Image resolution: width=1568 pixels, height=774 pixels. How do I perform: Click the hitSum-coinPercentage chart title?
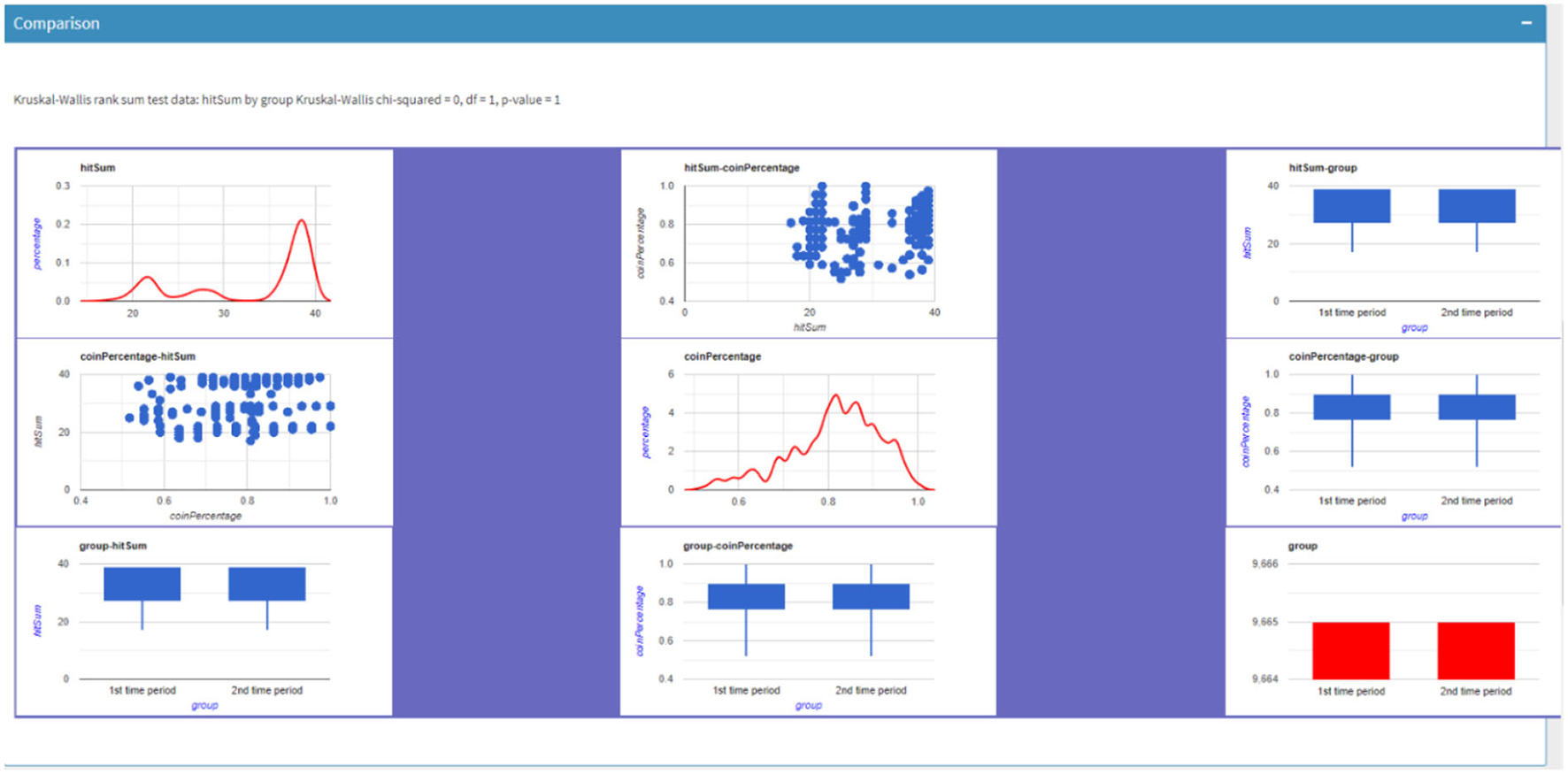pos(742,168)
